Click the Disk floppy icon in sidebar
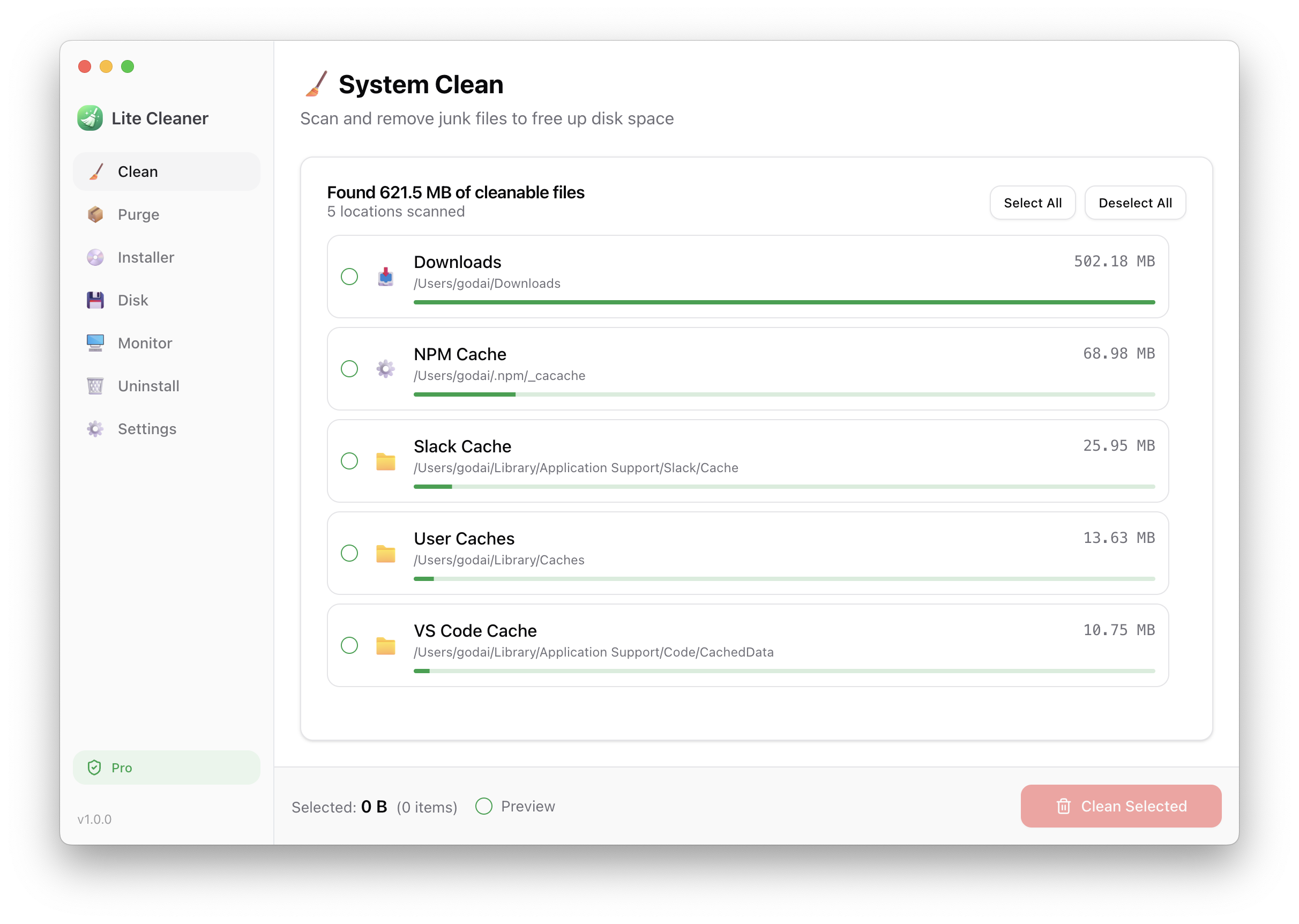This screenshot has width=1299, height=924. click(x=95, y=301)
